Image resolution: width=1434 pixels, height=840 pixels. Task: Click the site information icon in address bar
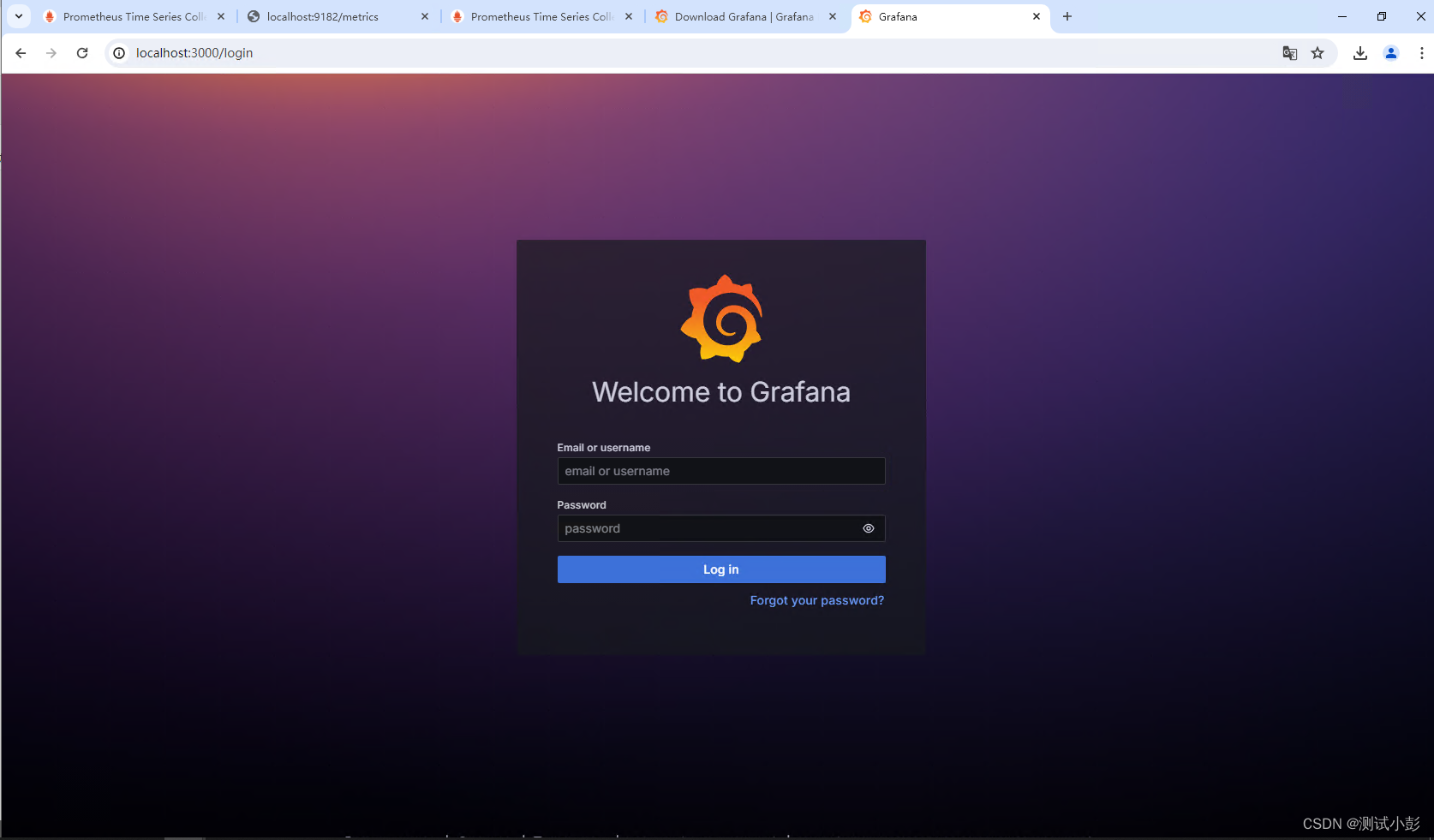[119, 53]
